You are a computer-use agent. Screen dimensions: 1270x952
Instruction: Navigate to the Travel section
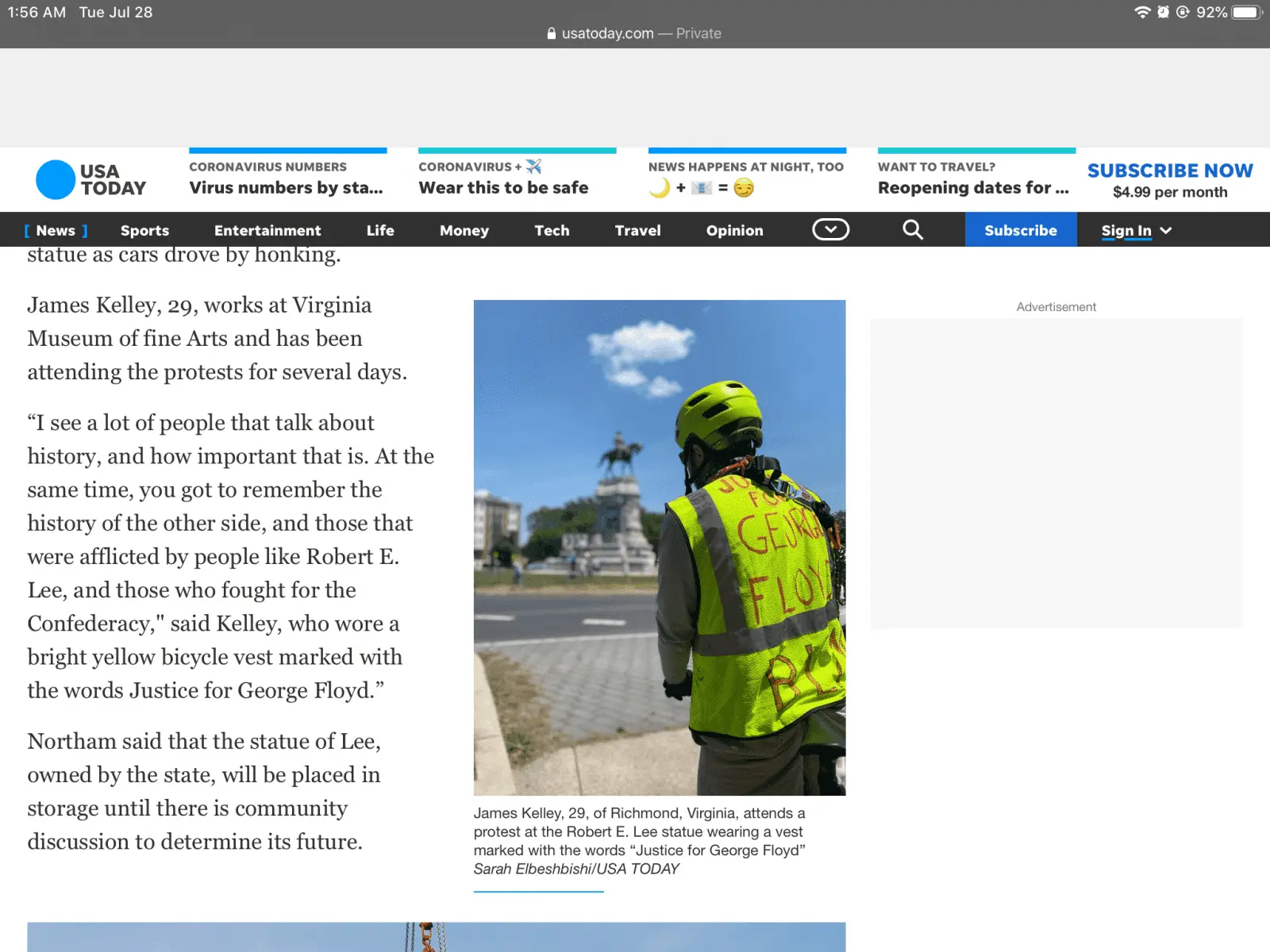pyautogui.click(x=637, y=231)
